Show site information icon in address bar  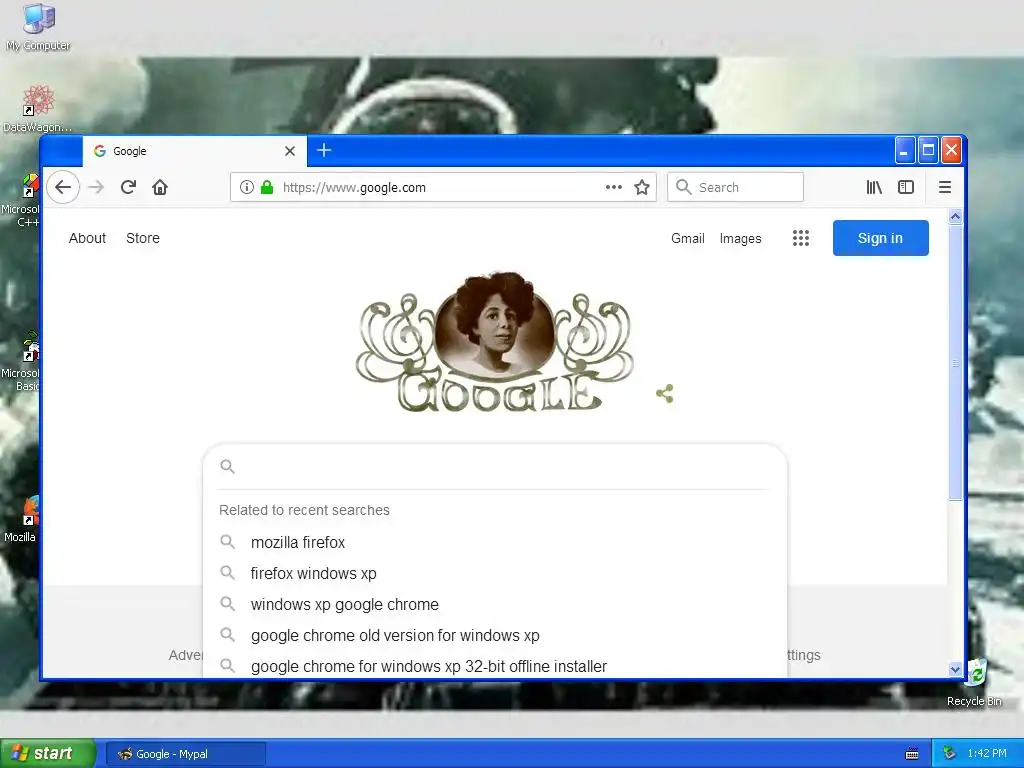pos(246,187)
